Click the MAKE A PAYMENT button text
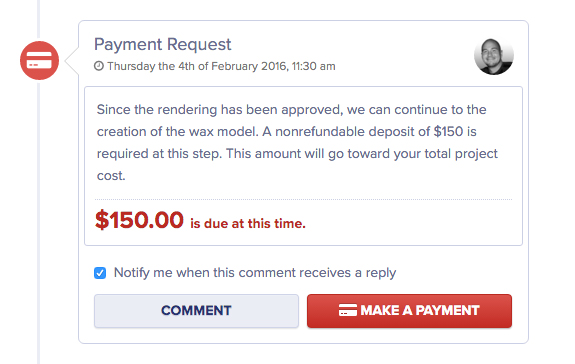The image size is (575, 364). point(420,310)
